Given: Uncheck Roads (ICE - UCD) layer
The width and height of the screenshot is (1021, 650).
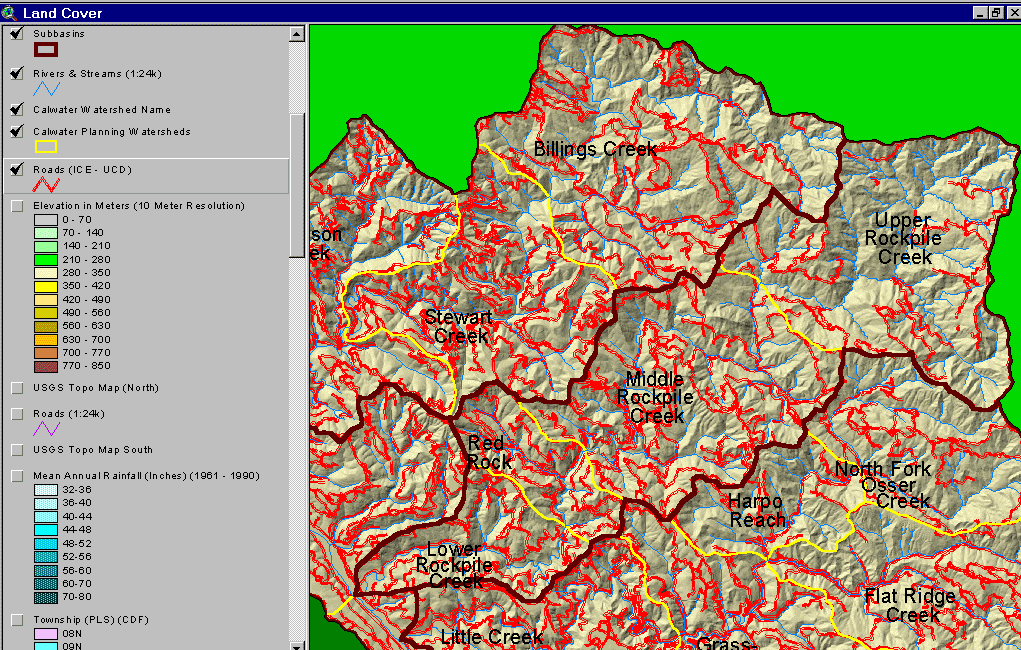Looking at the screenshot, I should coord(17,169).
